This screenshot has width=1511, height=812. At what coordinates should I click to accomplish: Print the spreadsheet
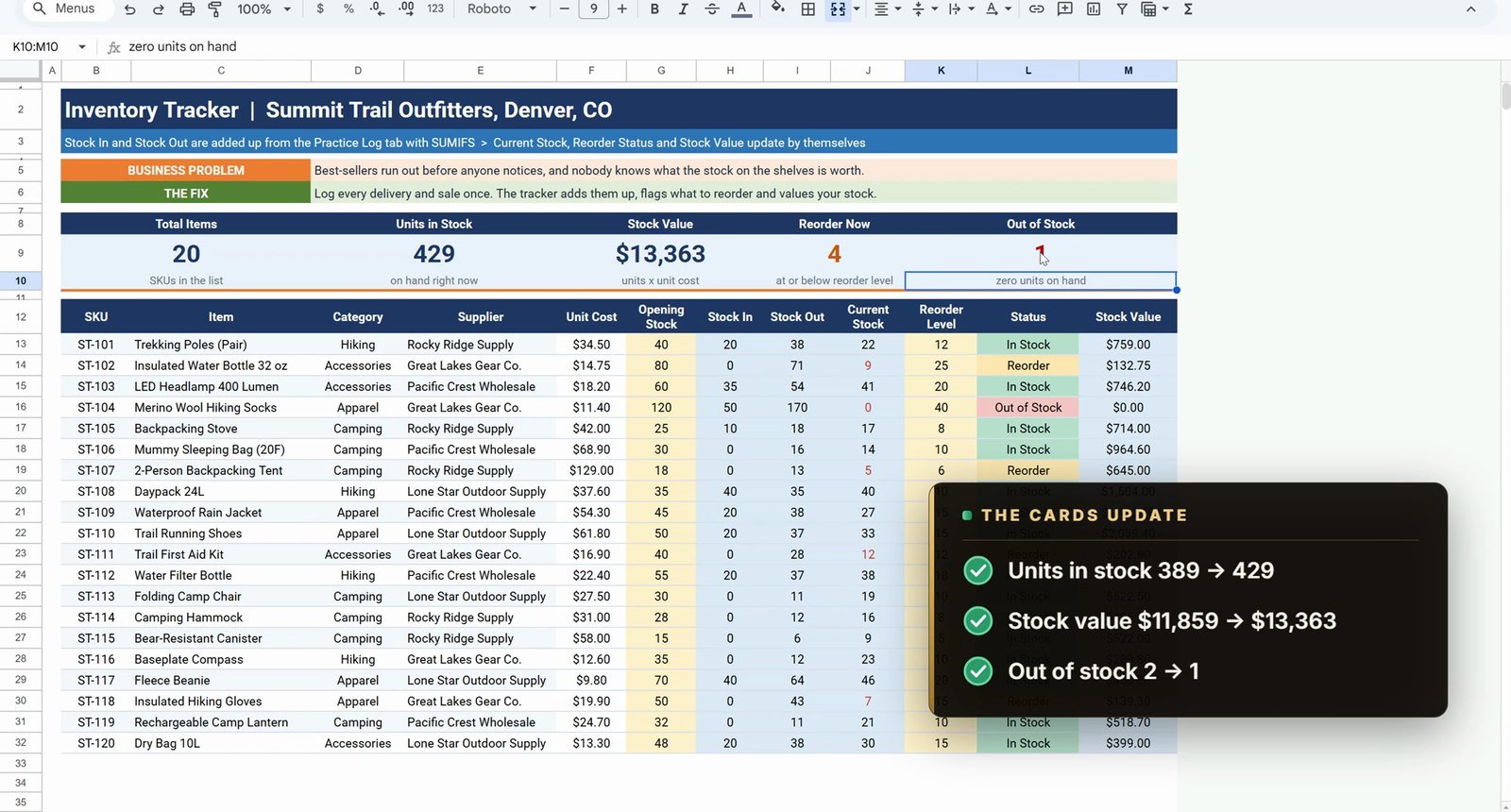(187, 8)
